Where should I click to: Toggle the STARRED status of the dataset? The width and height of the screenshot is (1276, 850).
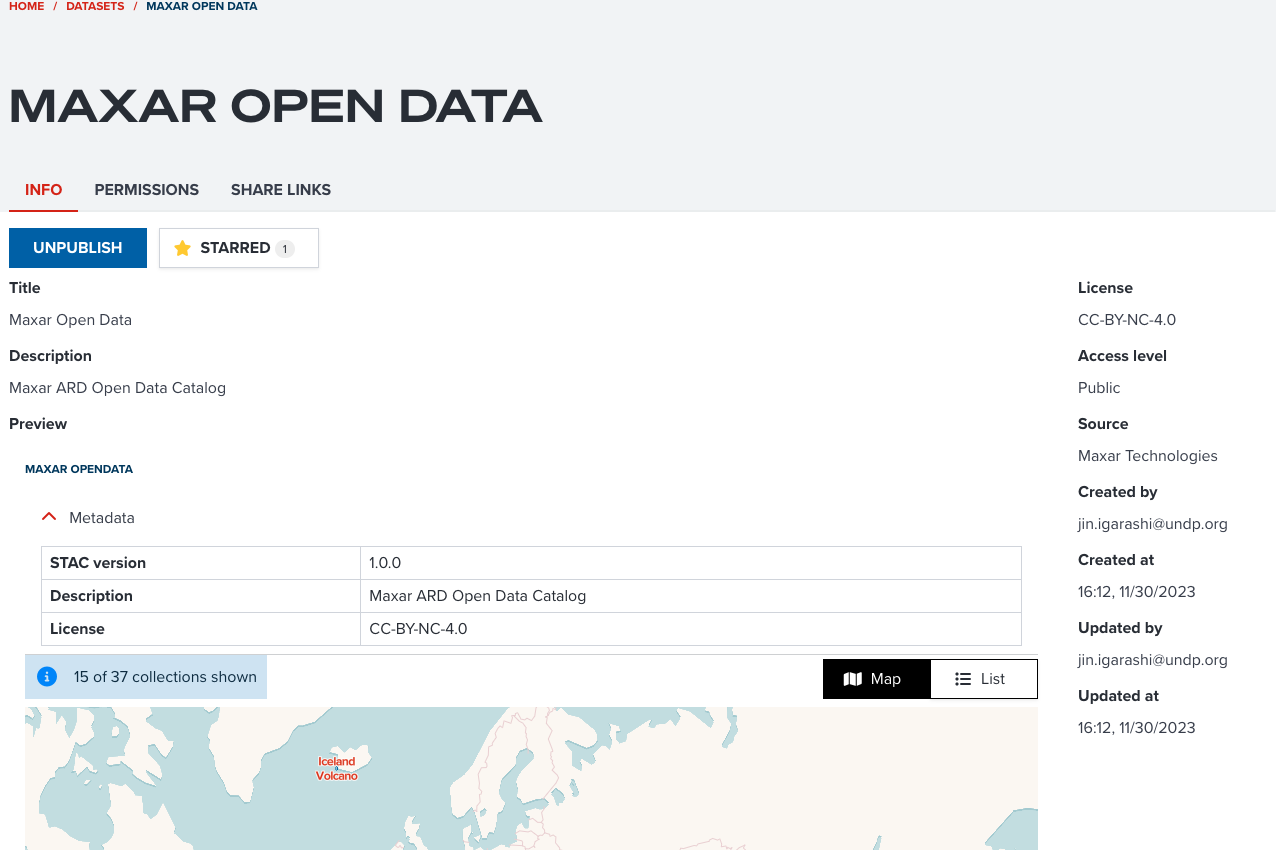pyautogui.click(x=238, y=247)
